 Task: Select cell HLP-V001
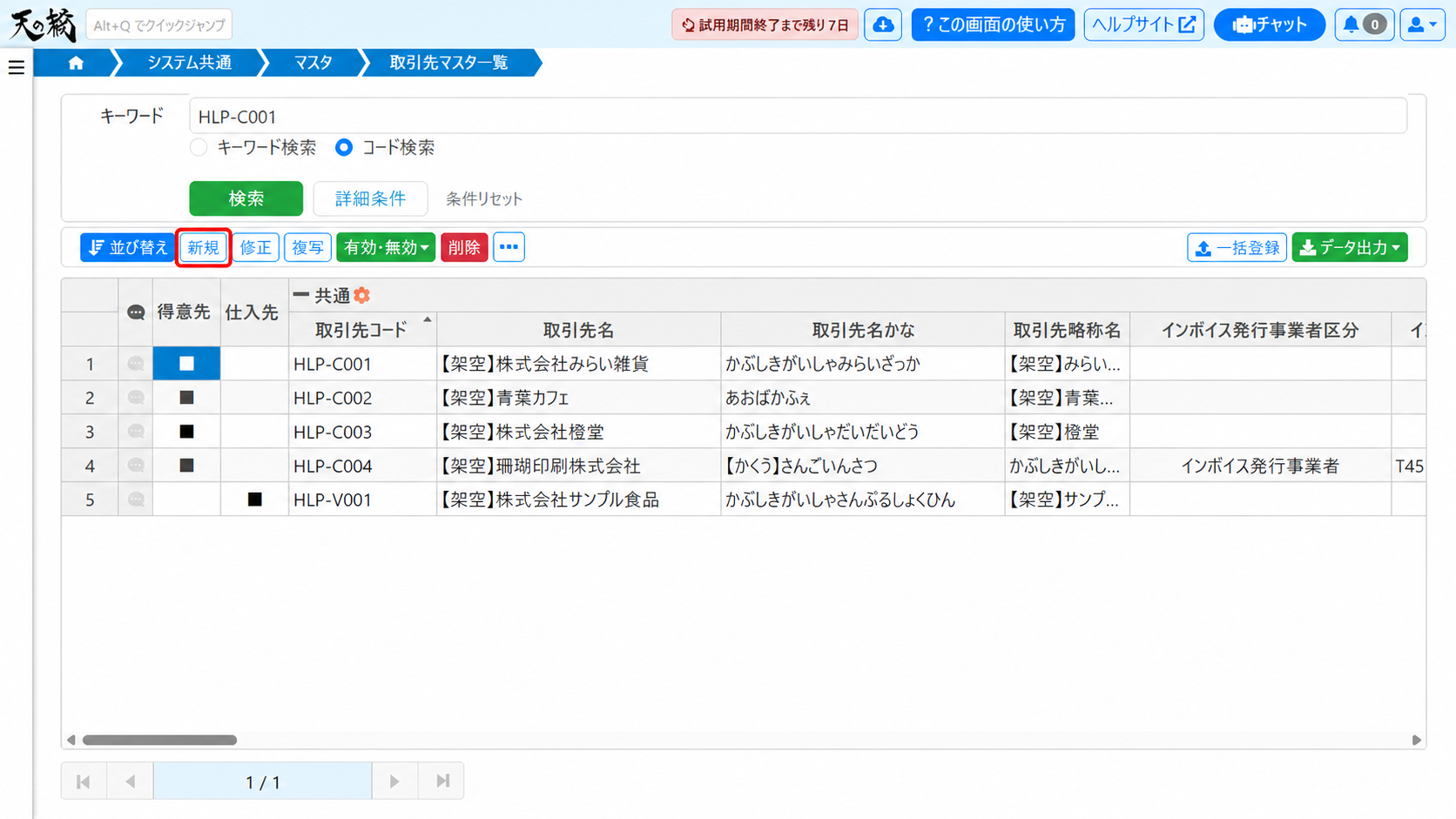[x=362, y=500]
